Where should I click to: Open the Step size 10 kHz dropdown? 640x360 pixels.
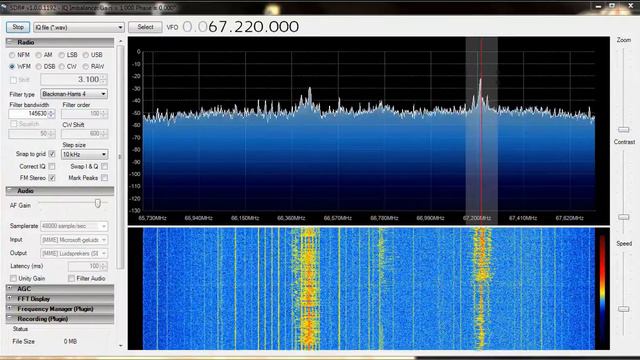point(84,154)
